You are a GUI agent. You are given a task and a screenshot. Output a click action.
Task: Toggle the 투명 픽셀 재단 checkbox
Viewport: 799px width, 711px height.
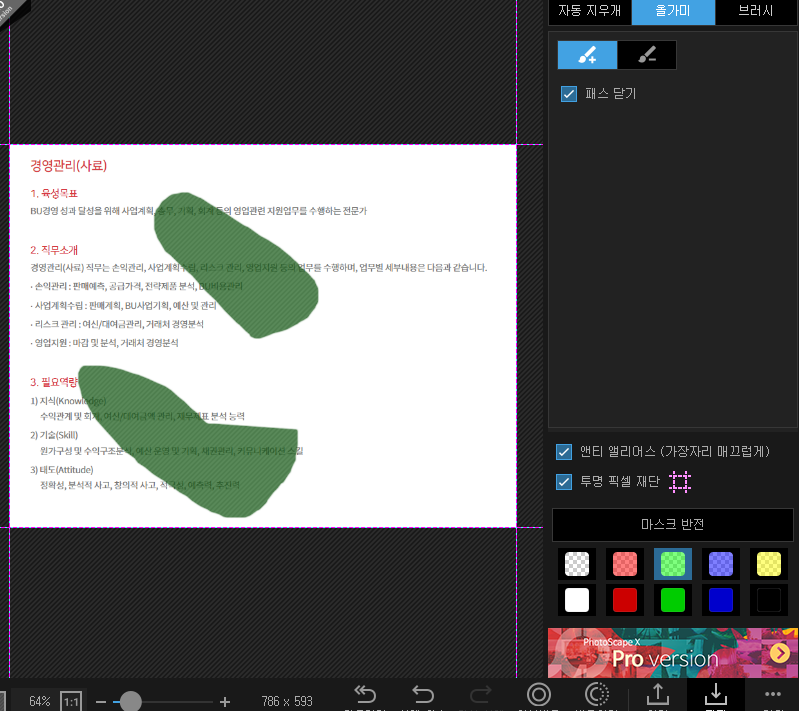[564, 482]
